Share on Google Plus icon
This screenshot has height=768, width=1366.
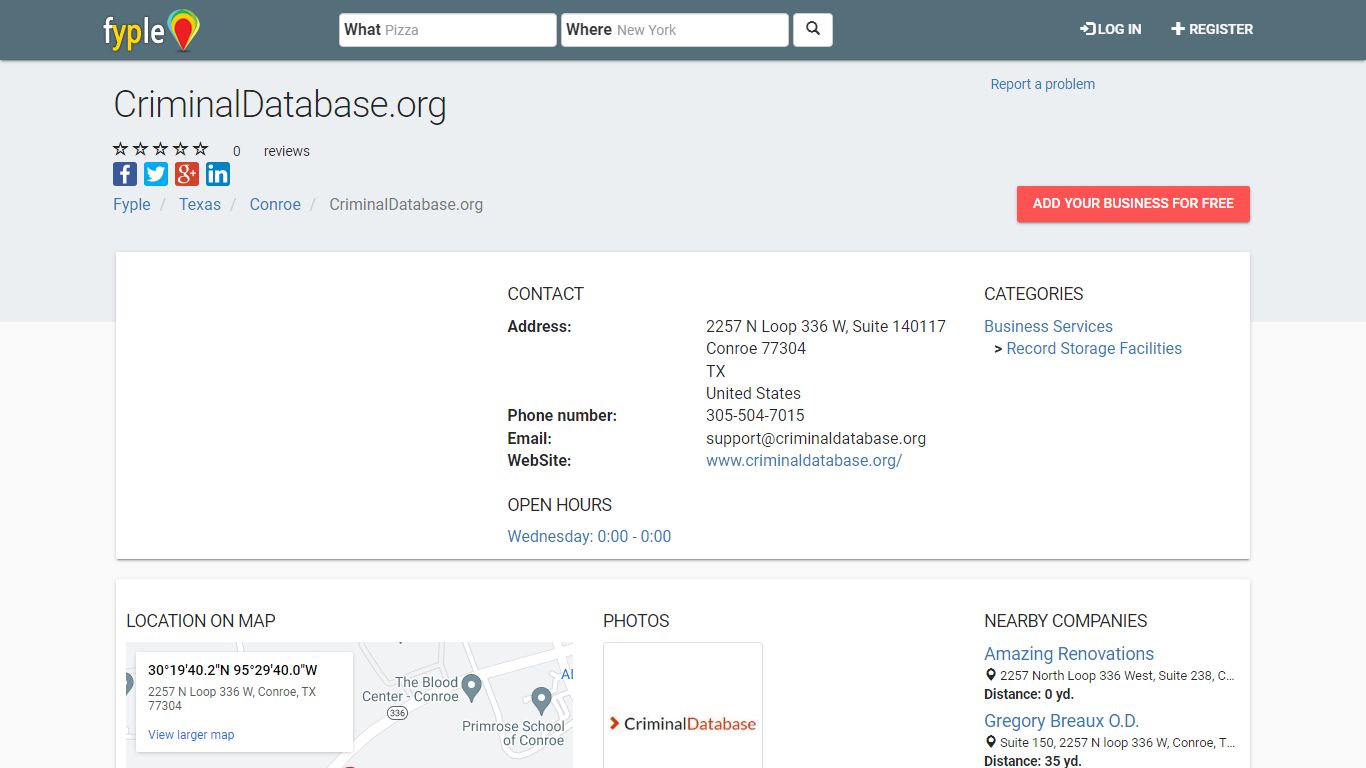pos(187,174)
